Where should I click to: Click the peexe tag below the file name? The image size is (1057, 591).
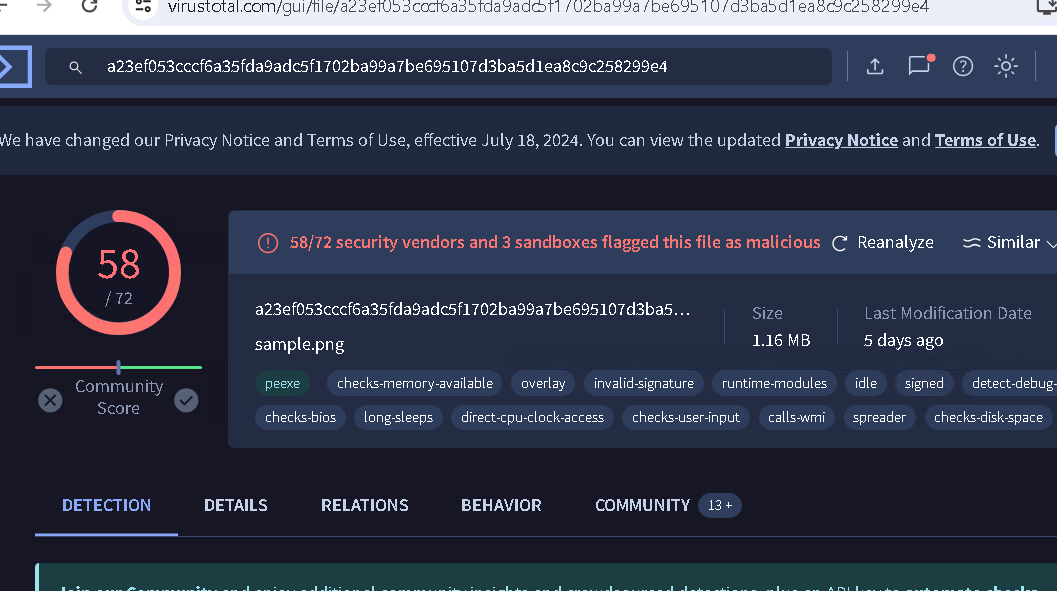282,383
